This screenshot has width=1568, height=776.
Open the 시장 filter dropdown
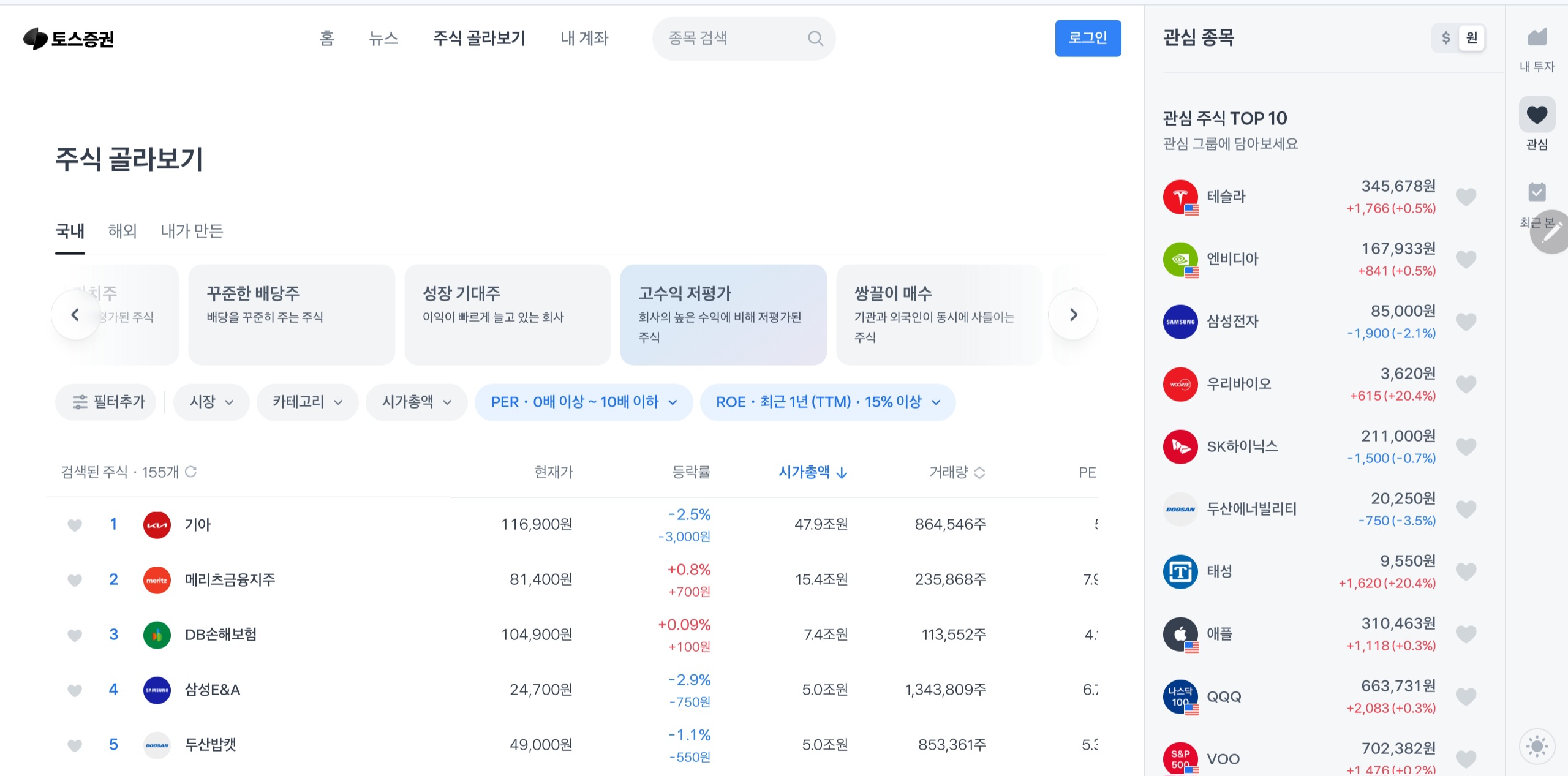coord(211,402)
